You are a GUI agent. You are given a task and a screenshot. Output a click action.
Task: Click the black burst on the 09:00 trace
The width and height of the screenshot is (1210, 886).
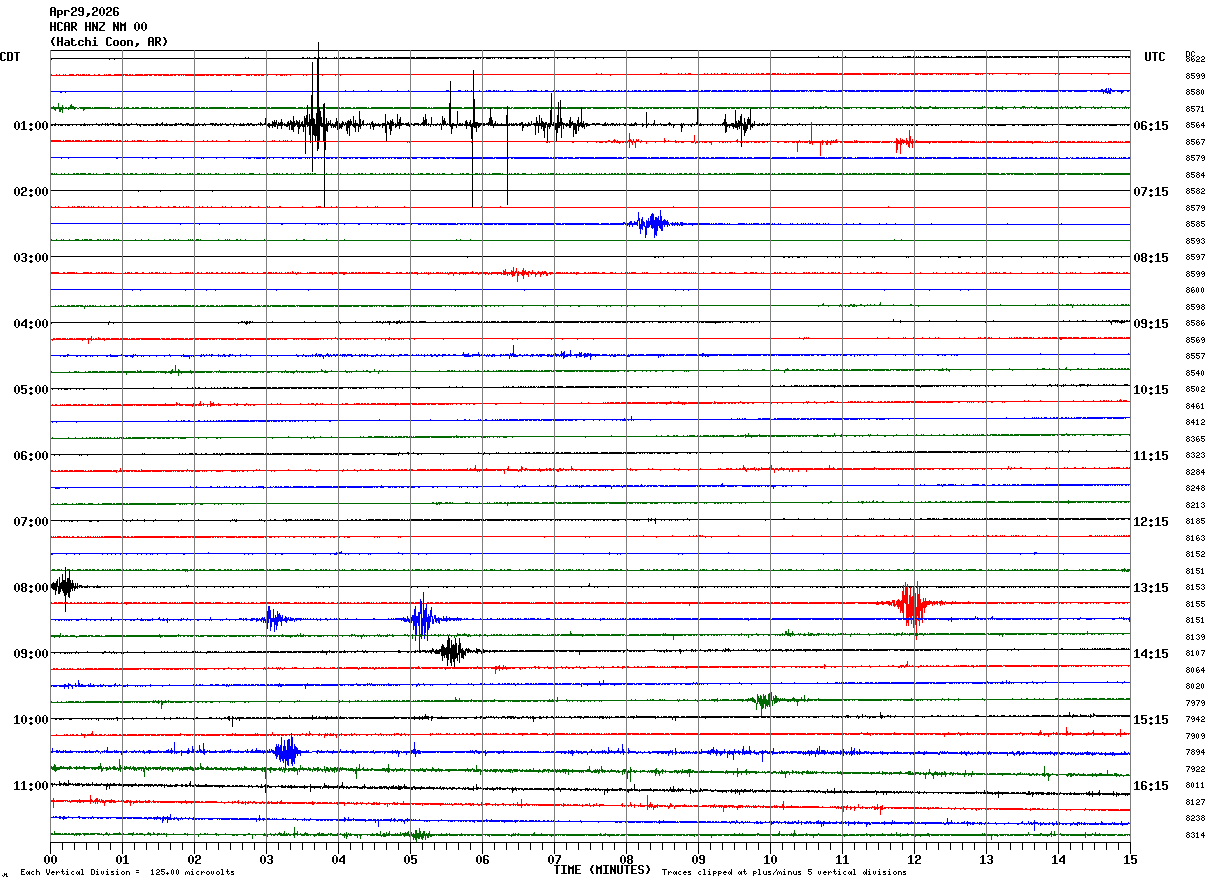click(x=453, y=652)
